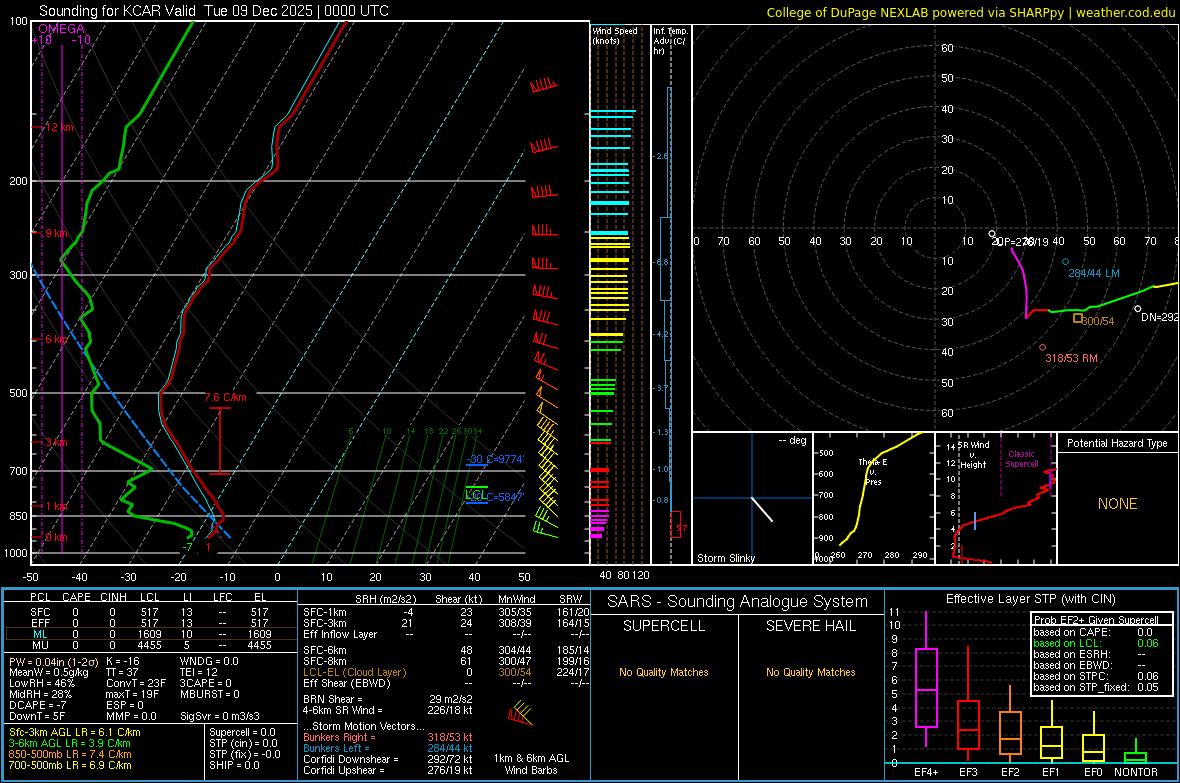Click the SRH (m2/s2) column header
The width and height of the screenshot is (1180, 783).
(385, 599)
